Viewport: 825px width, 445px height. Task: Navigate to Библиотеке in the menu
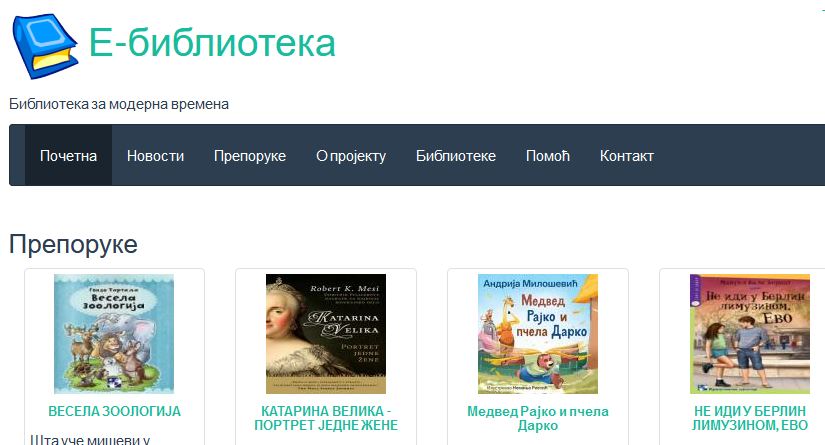[x=456, y=156]
